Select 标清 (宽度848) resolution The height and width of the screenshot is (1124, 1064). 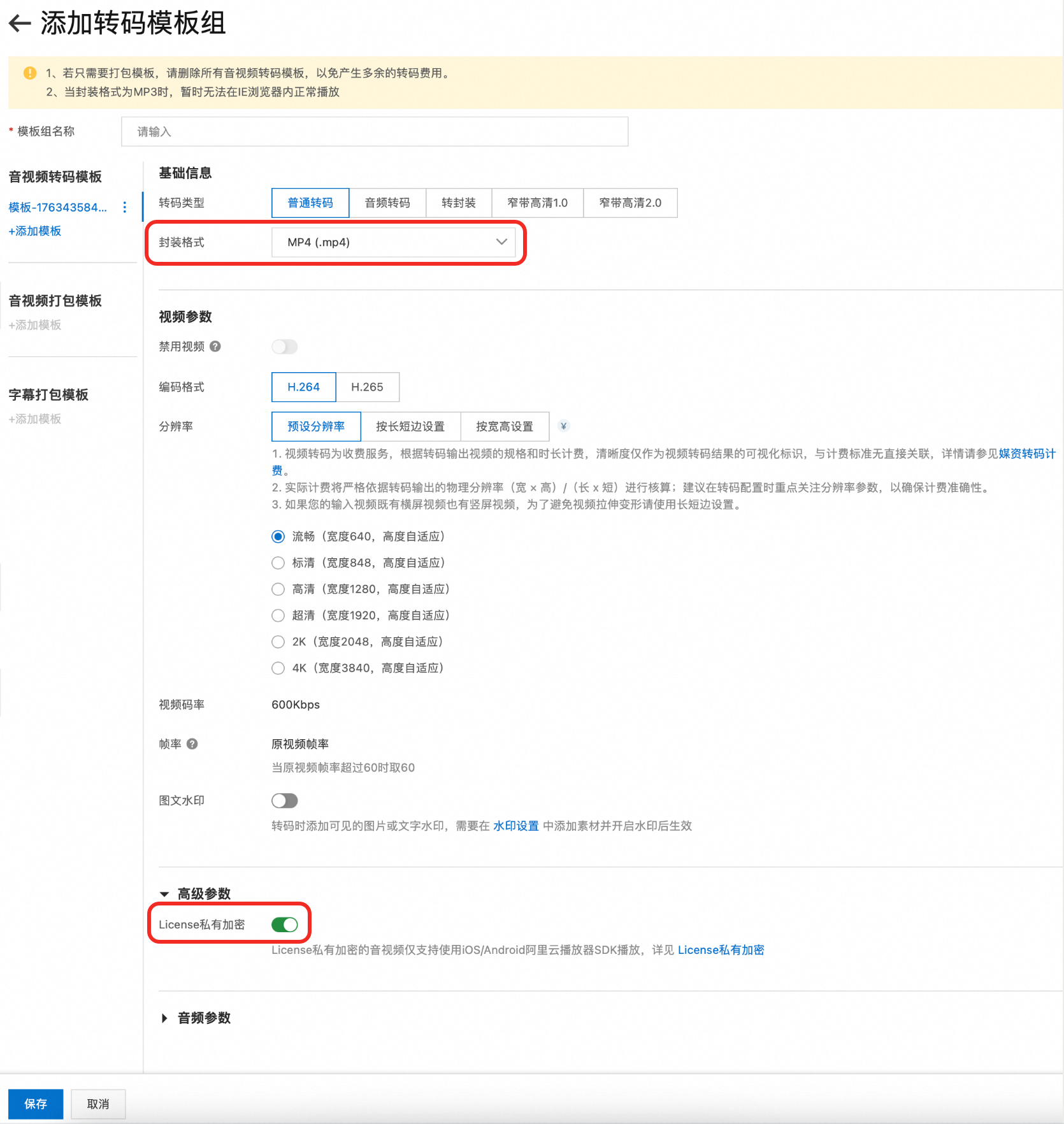[x=278, y=563]
